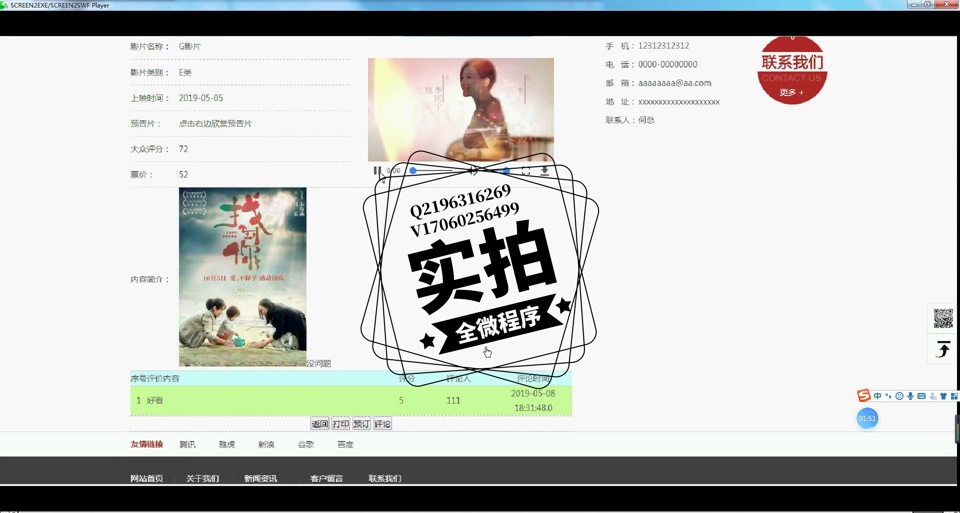Download the trailer via download icon
Screen dimensions: 960x513
544,171
